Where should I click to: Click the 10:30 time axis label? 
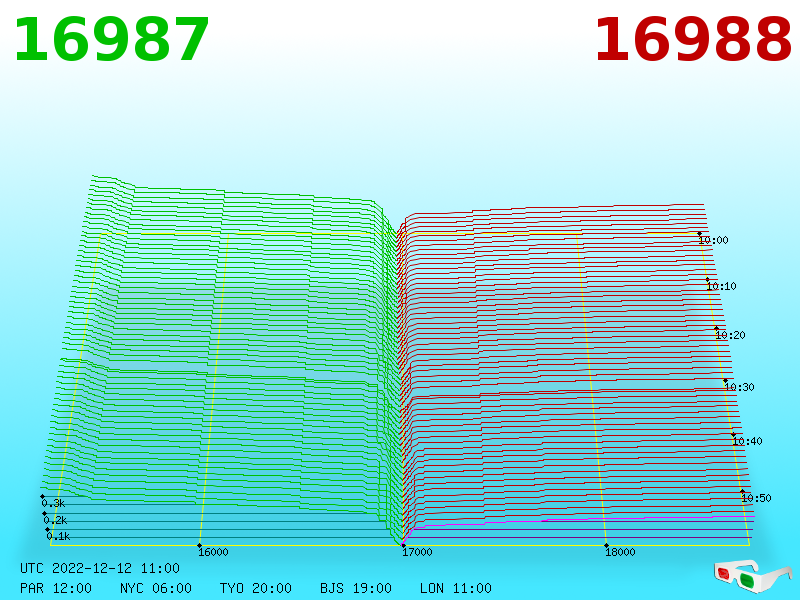click(739, 387)
